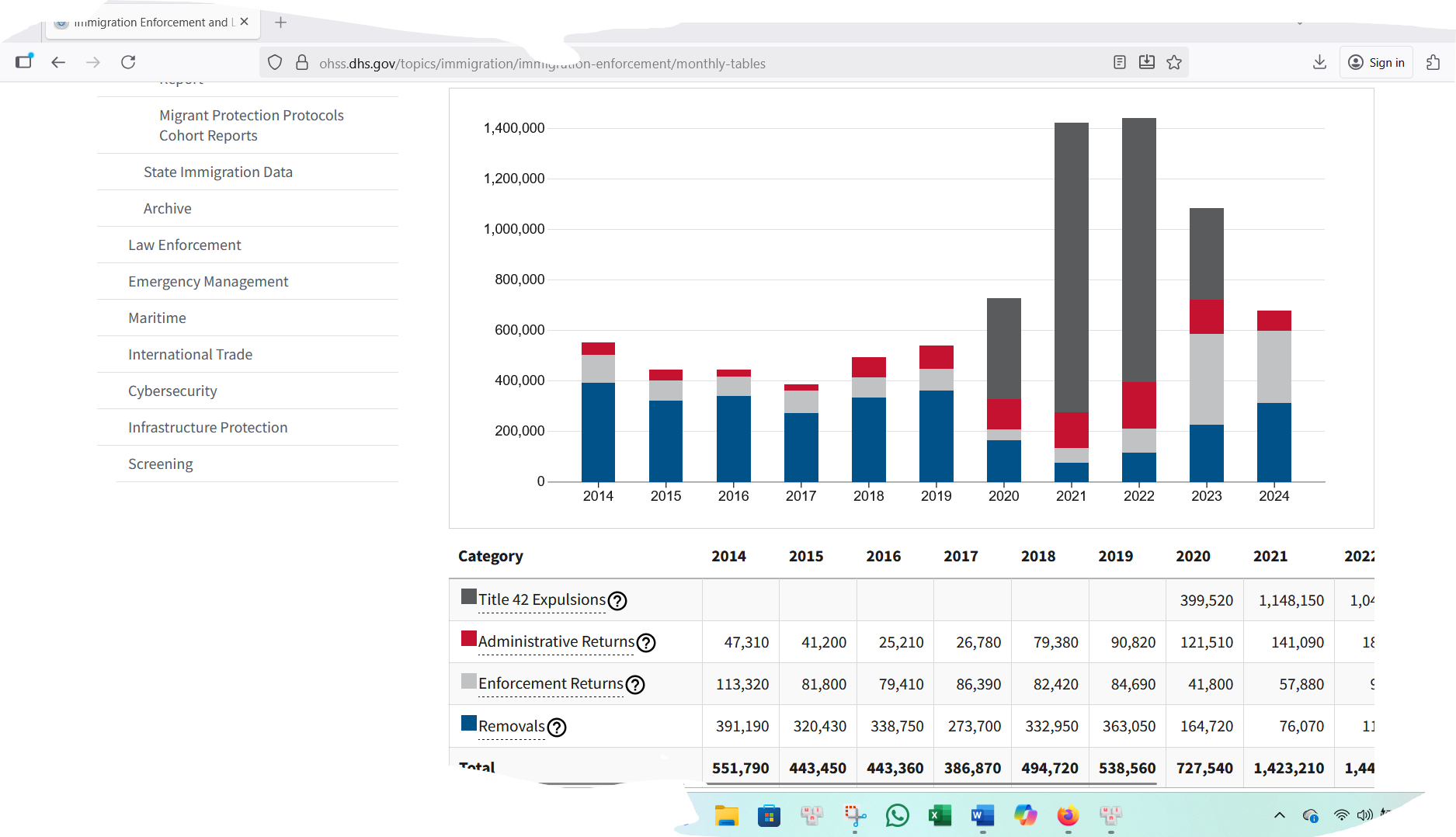Go back to the previous page
This screenshot has height=837, width=1456.
click(x=58, y=62)
